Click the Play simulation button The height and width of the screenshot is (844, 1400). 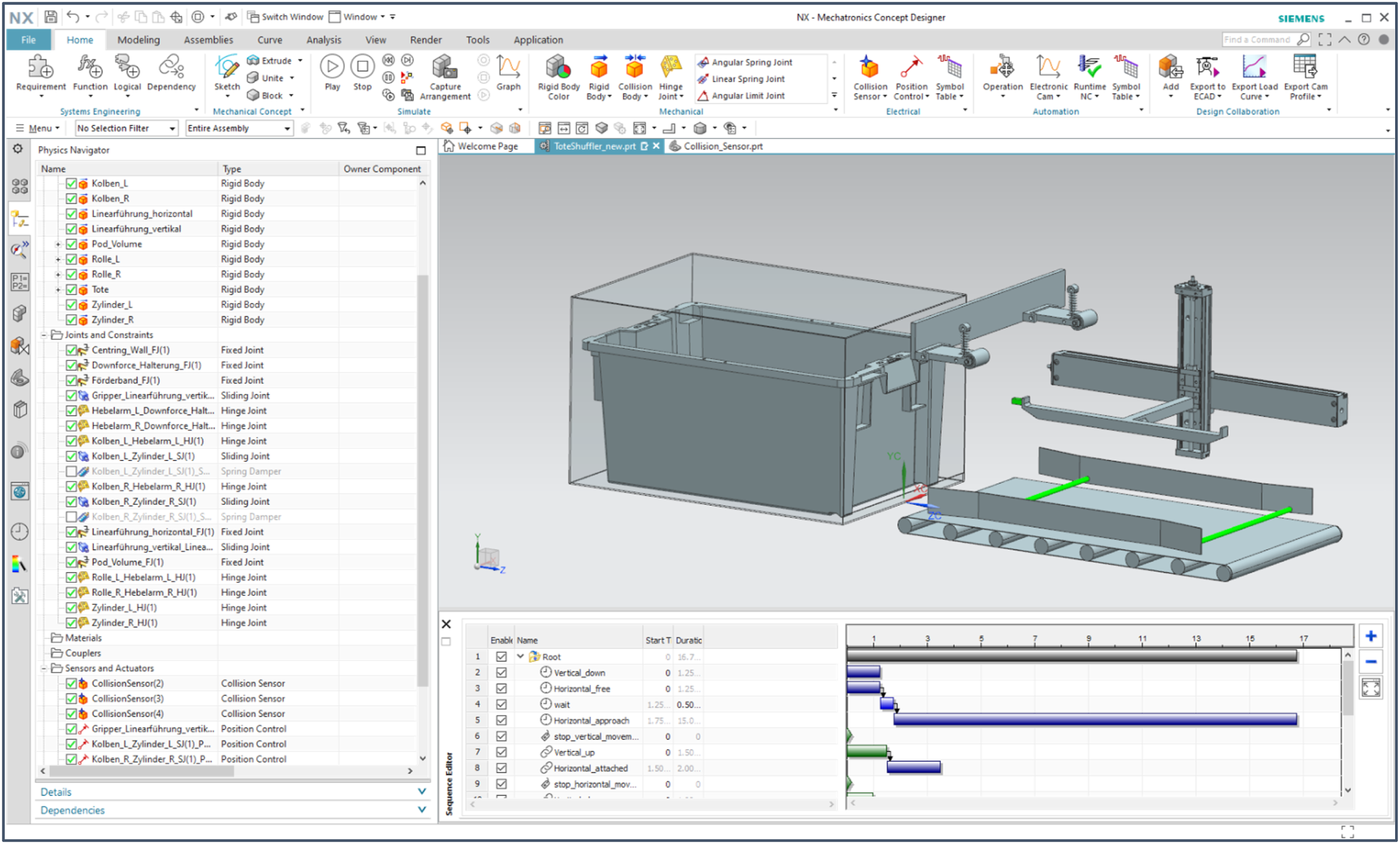(x=332, y=67)
